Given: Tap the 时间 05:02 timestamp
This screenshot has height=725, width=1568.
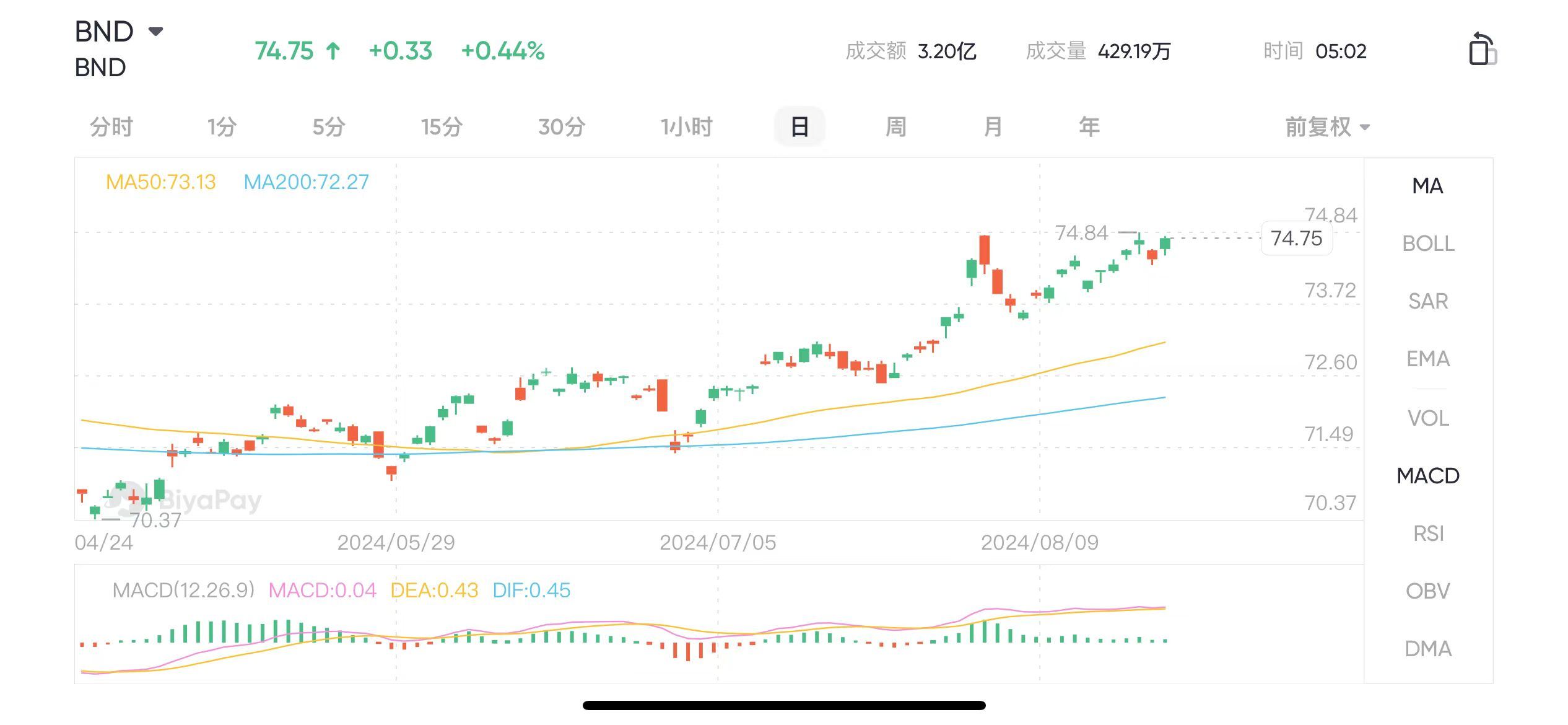Looking at the screenshot, I should [x=1315, y=51].
